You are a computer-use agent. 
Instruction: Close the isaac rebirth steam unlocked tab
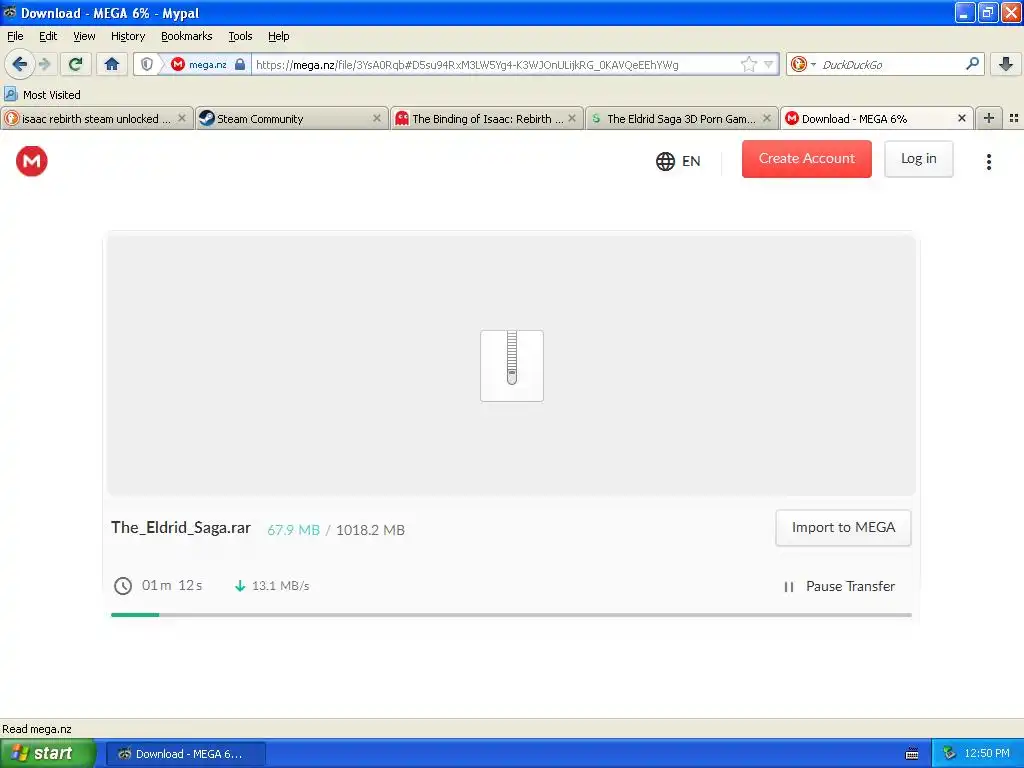[182, 118]
